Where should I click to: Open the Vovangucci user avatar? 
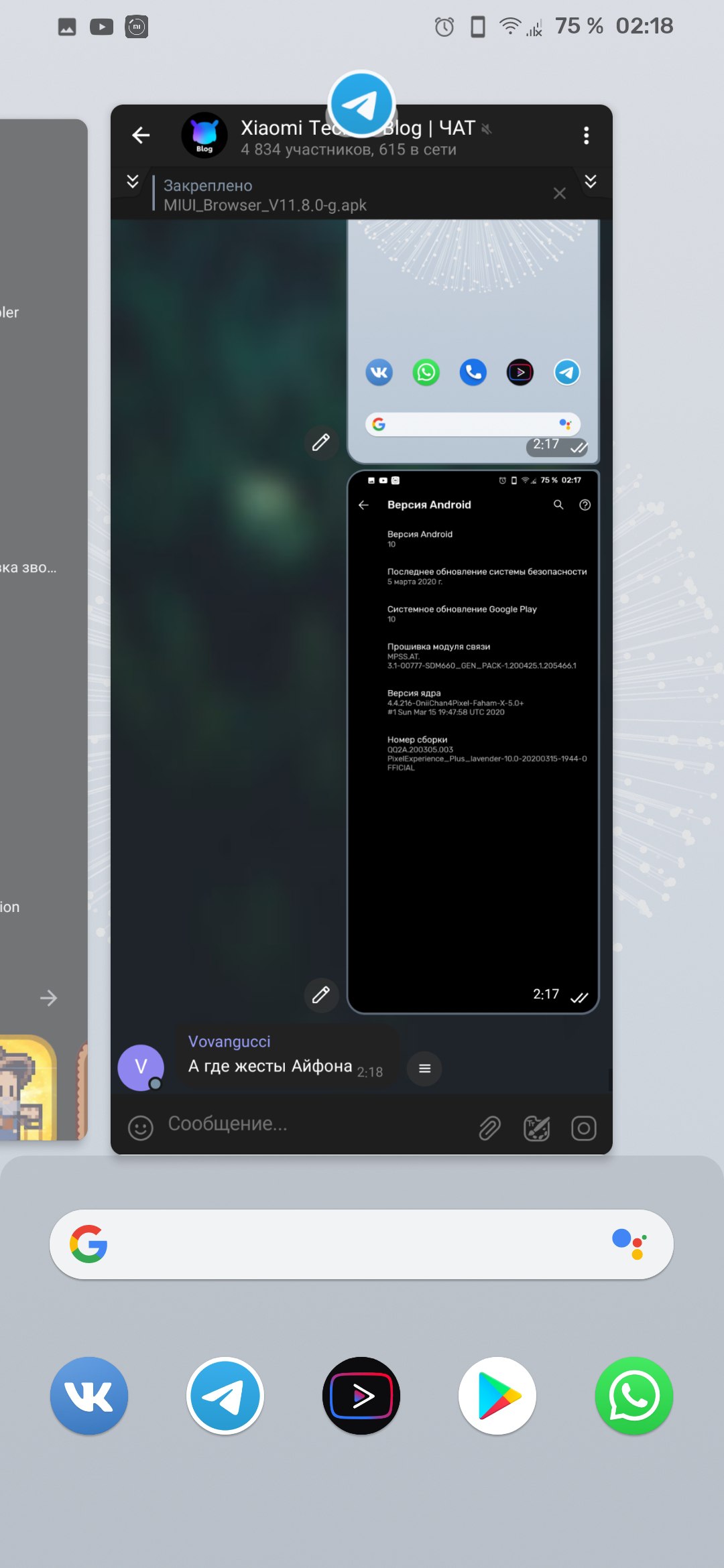141,1067
